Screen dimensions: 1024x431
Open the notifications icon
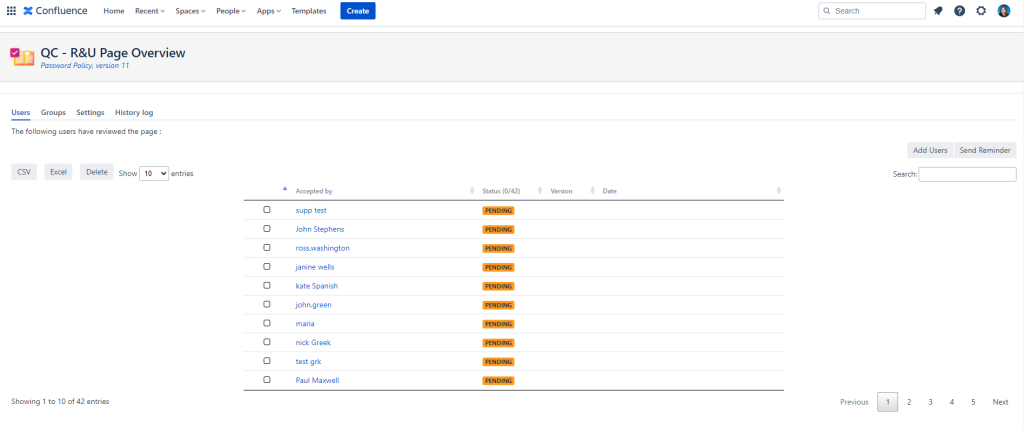(x=938, y=11)
